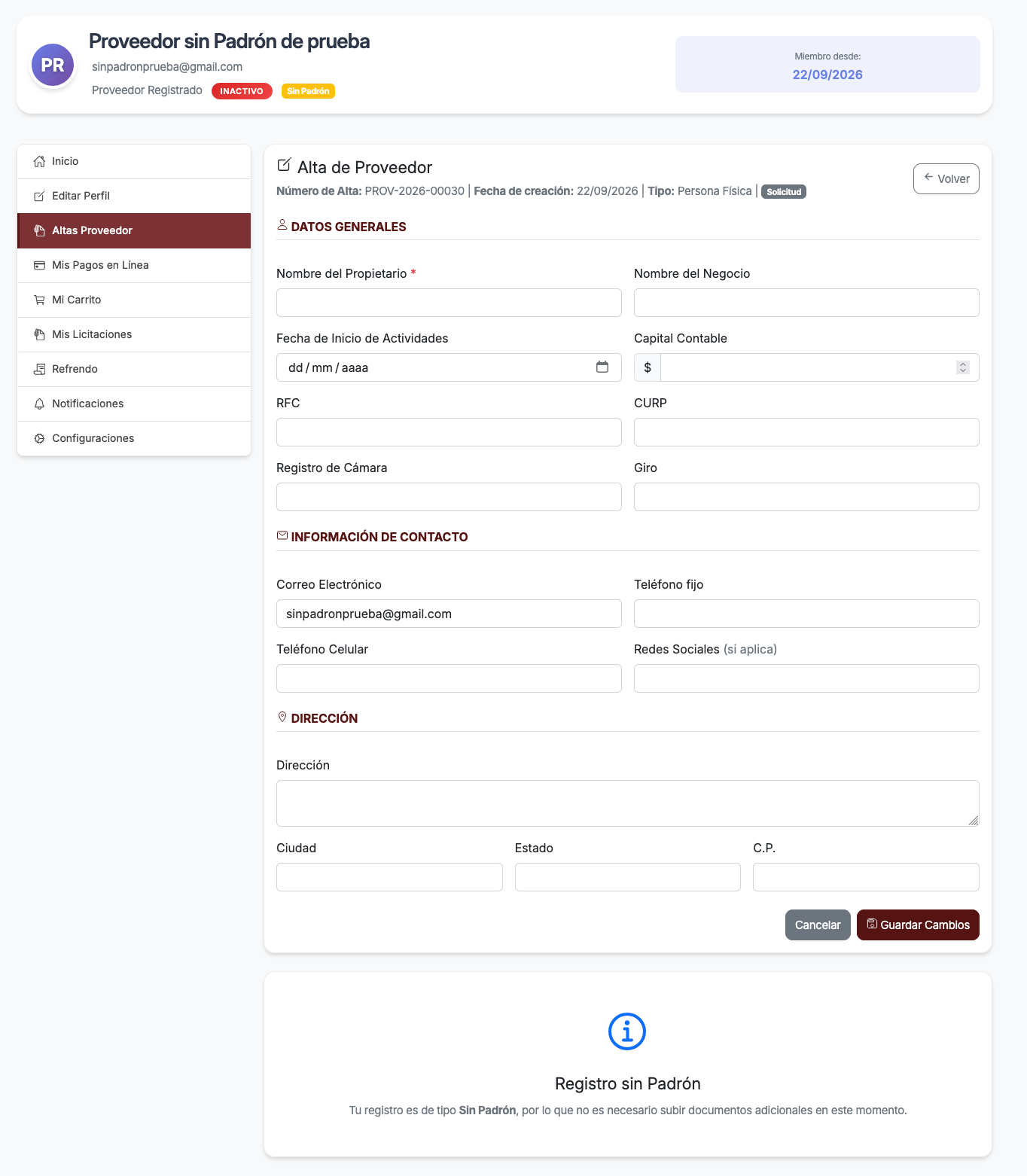Click the Inicio house icon
The image size is (1027, 1176).
click(39, 161)
